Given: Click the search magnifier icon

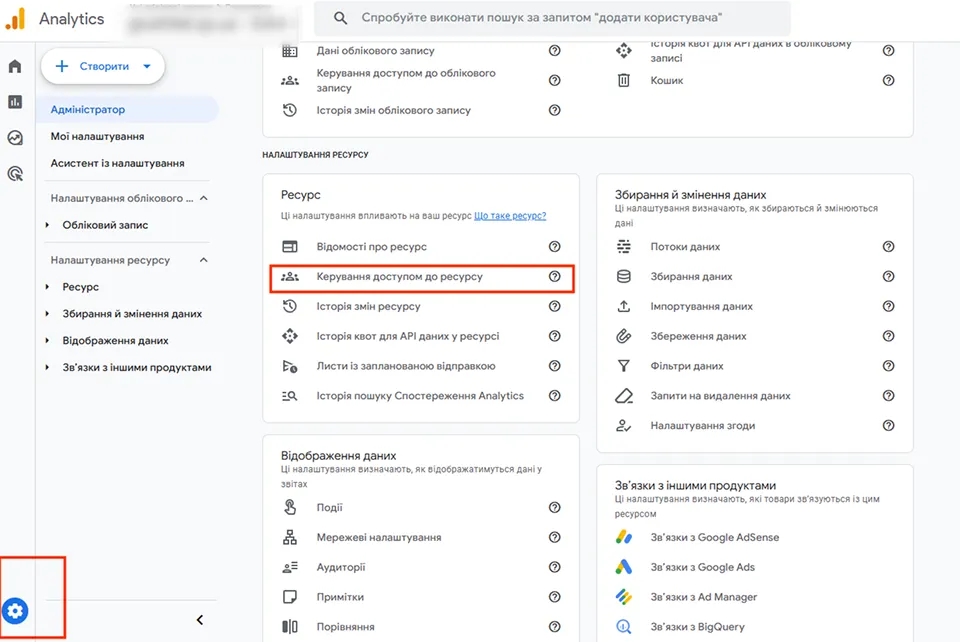Looking at the screenshot, I should click(340, 18).
